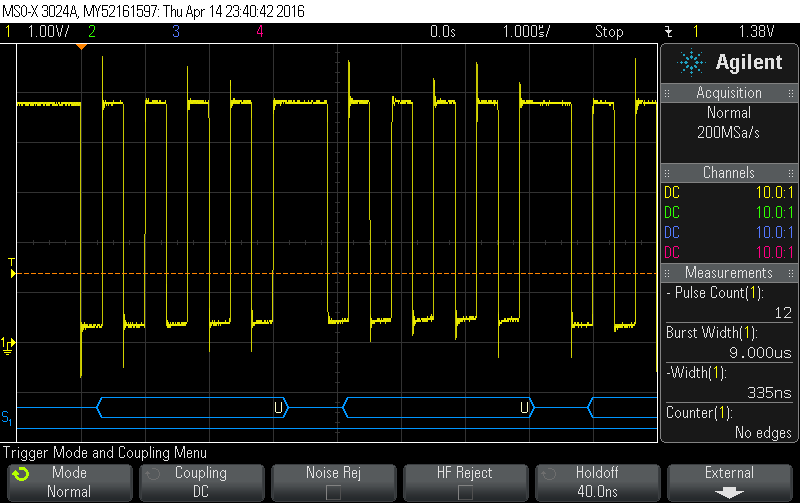Click the S1 serial bus label
Image resolution: width=800 pixels, height=503 pixels.
7,416
